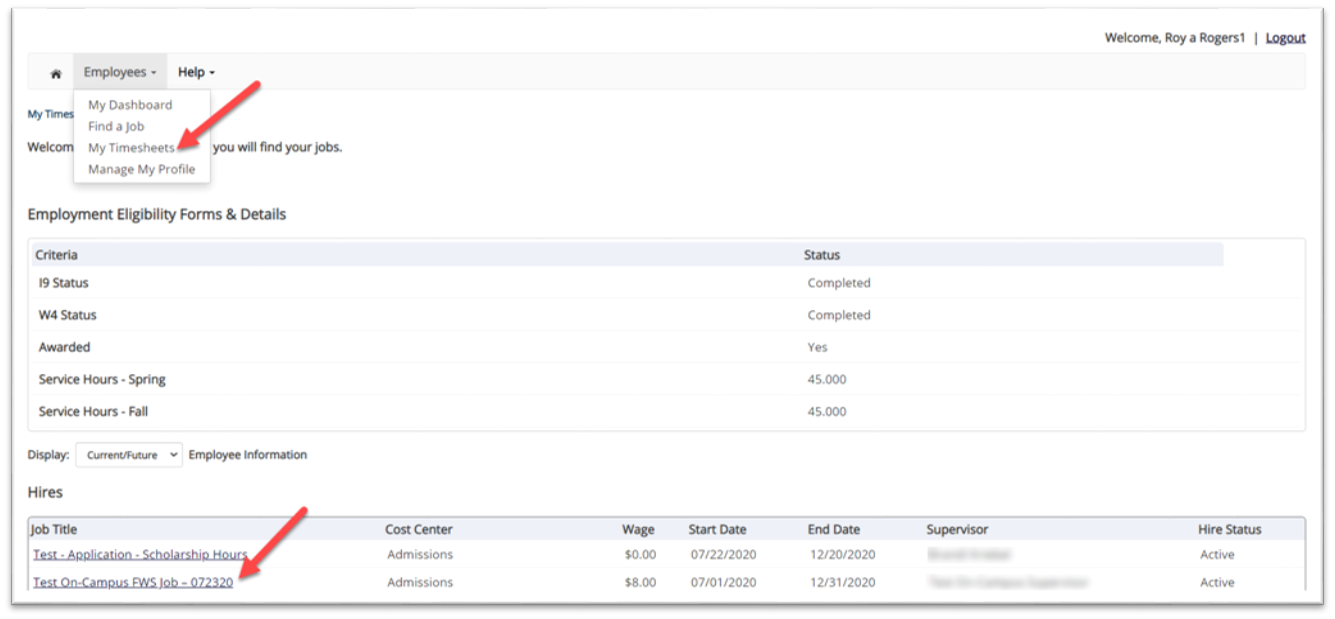The width and height of the screenshot is (1335, 619).
Task: Expand the Help menu
Action: click(196, 72)
